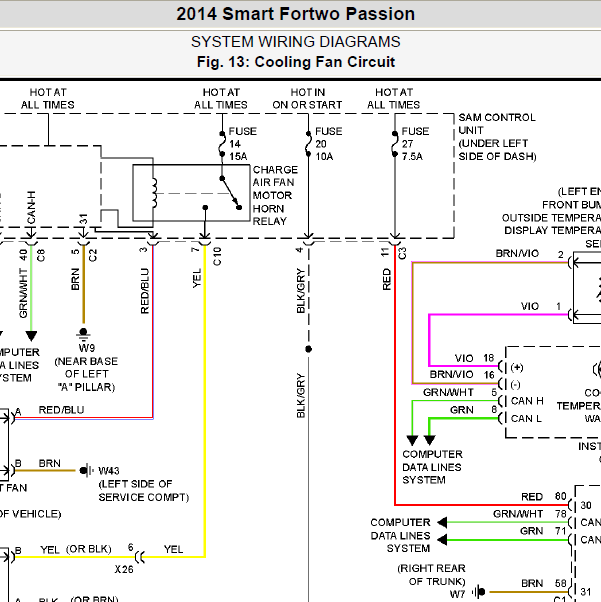
Task: Click the Fuse 27 squiggle symbol
Action: tap(395, 144)
